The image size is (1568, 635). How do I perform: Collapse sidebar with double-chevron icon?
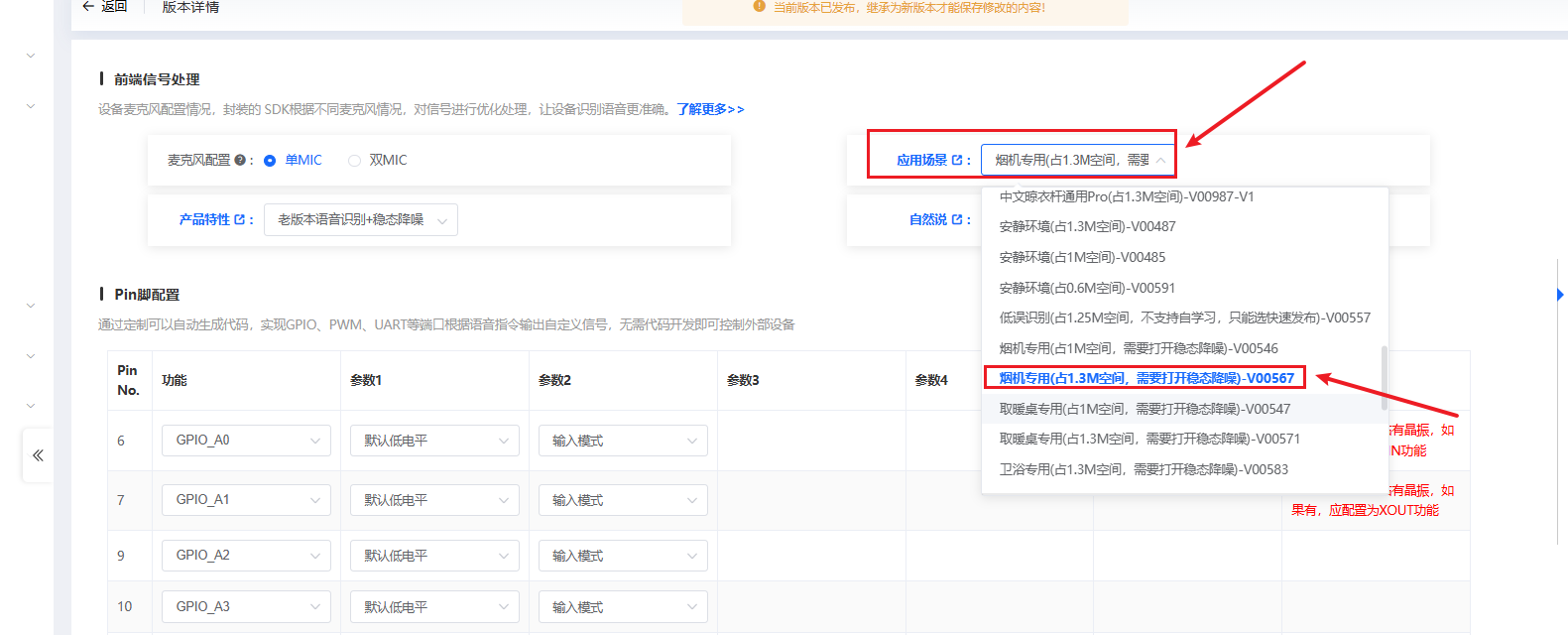tap(38, 455)
